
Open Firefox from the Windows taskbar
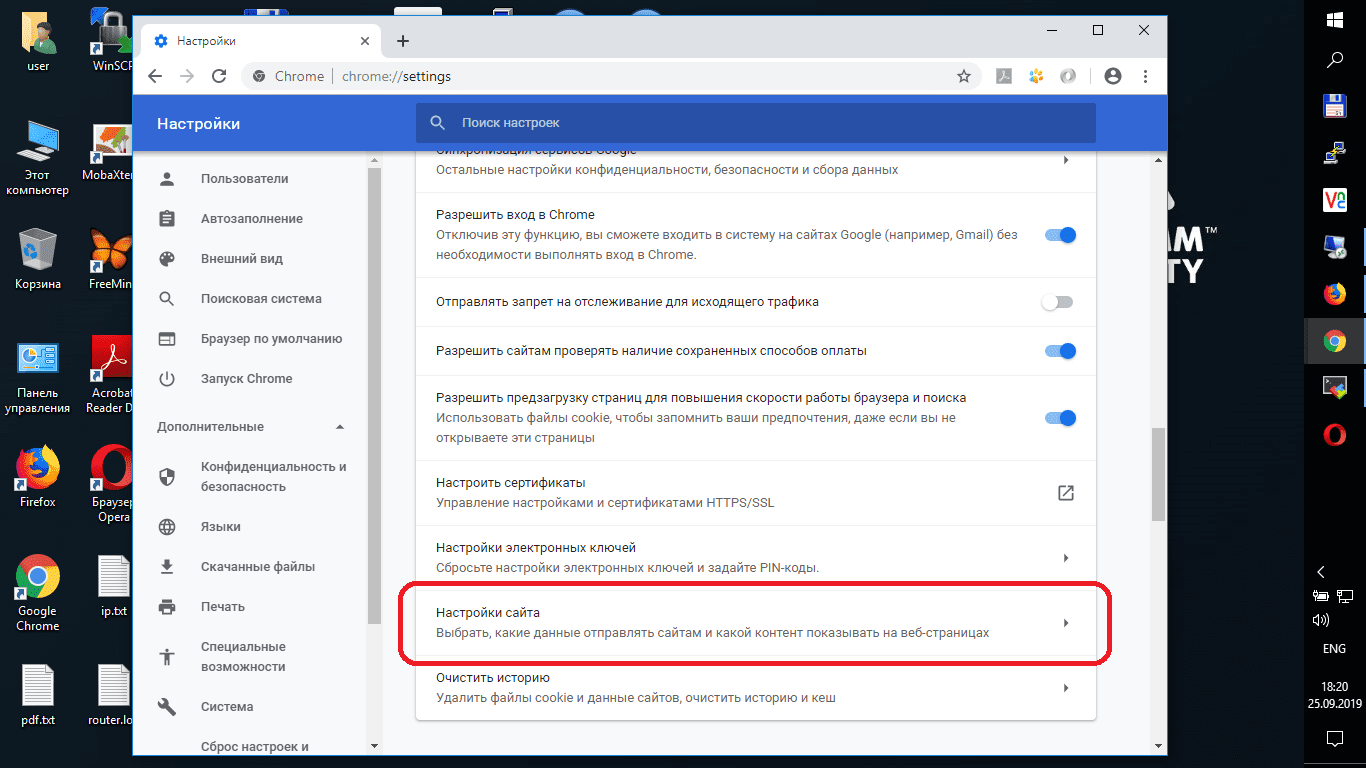click(x=1334, y=294)
